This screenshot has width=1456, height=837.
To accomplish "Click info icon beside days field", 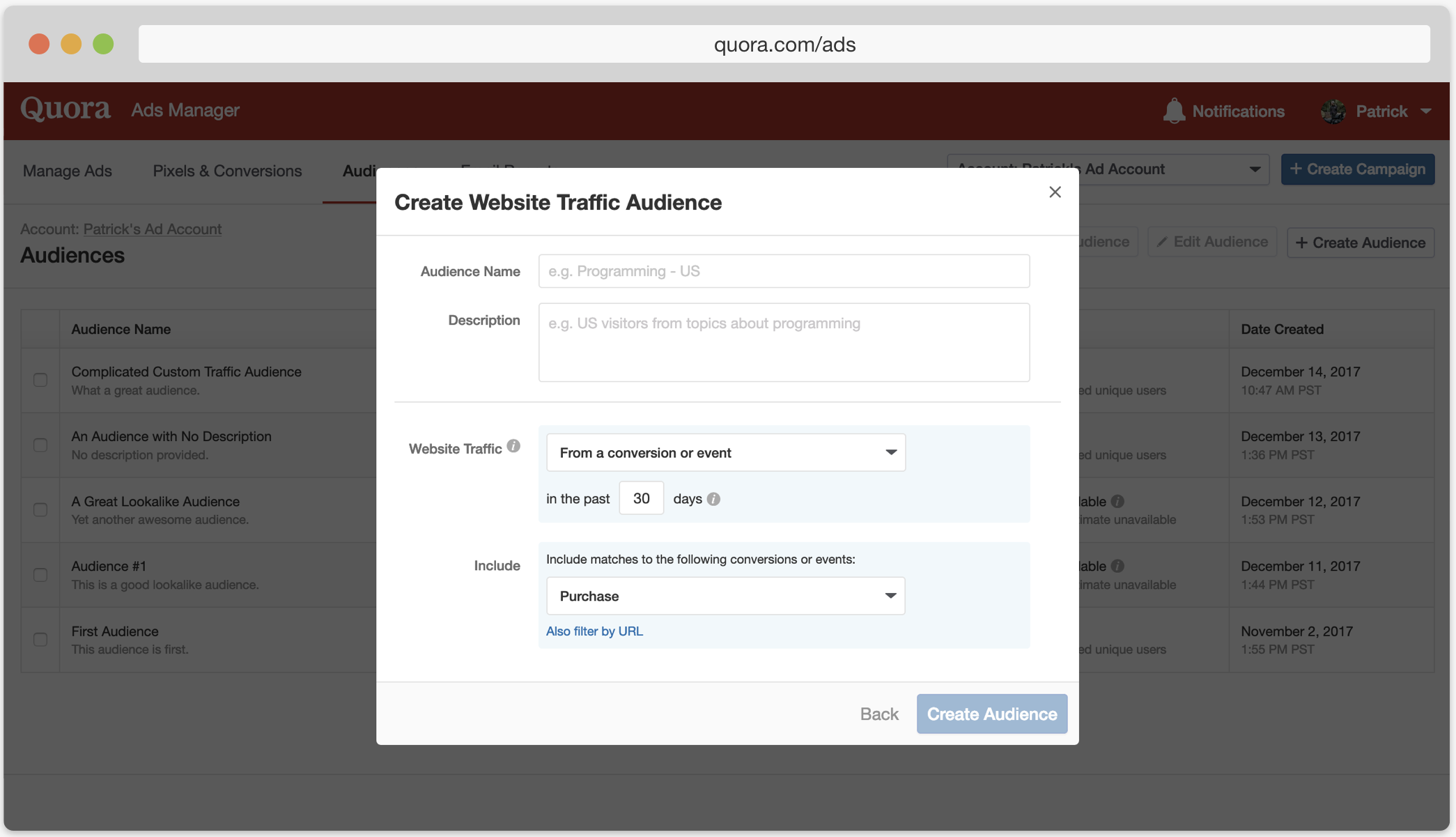I will pos(713,499).
